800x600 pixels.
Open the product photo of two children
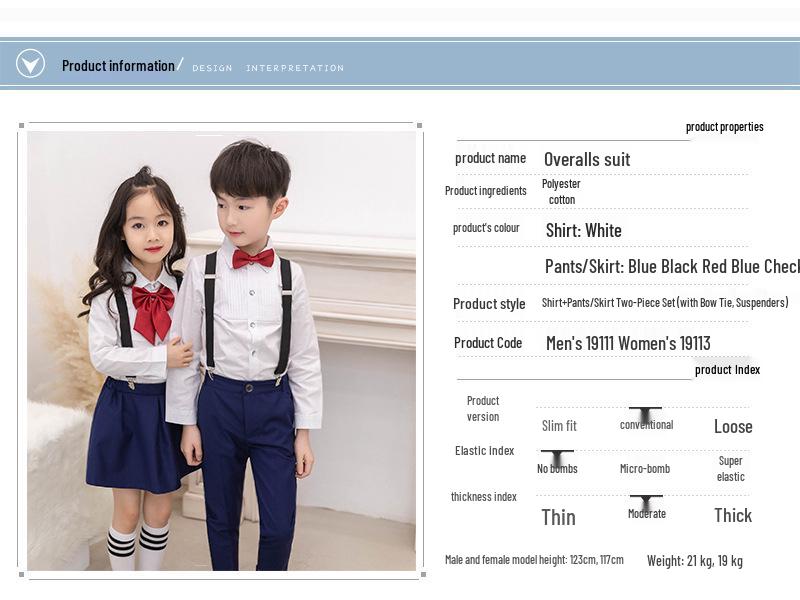[x=221, y=350]
